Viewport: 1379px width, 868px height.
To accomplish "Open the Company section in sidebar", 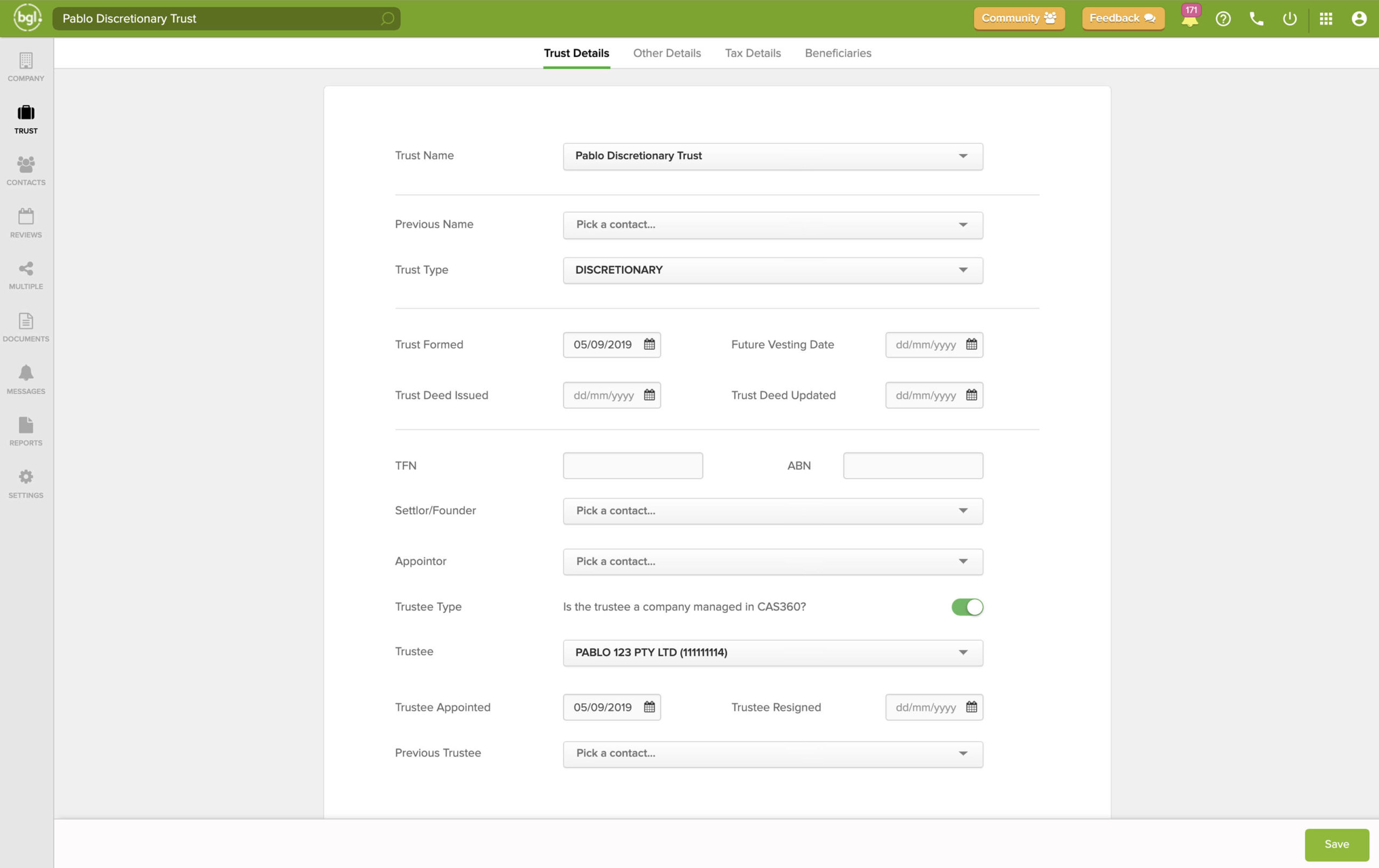I will [x=26, y=66].
